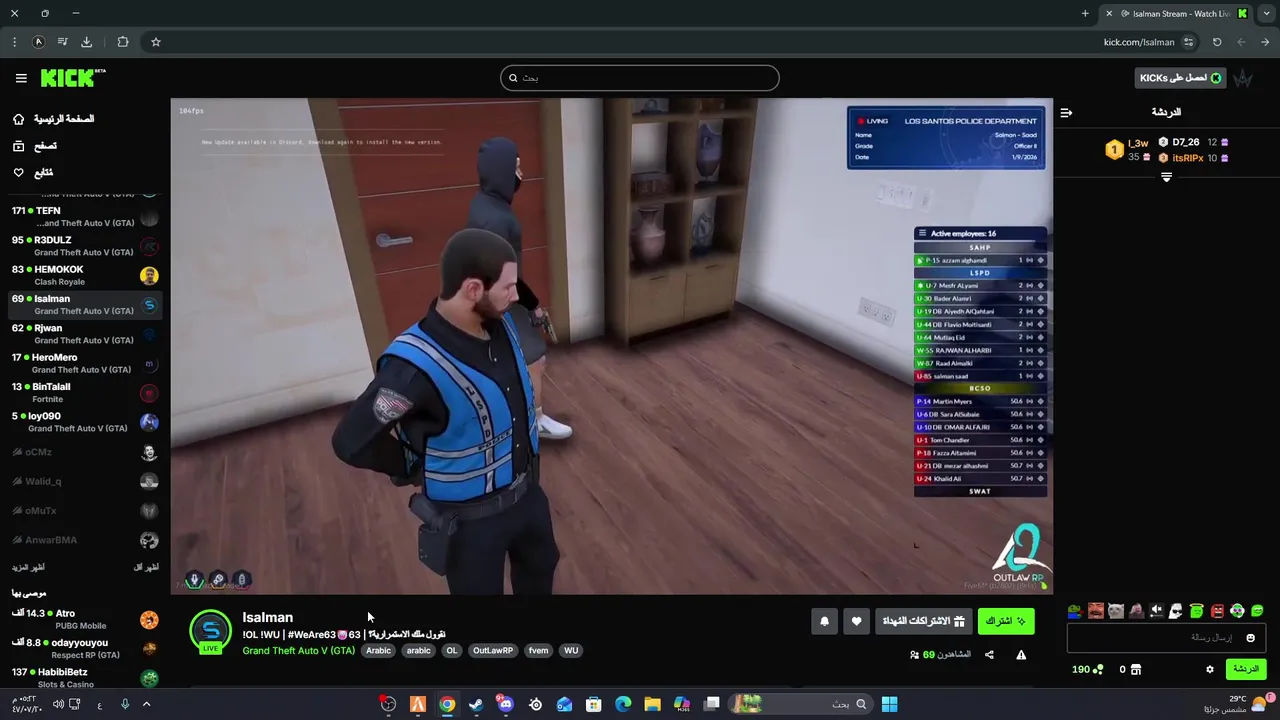Toggle notifications bell for Isalman
1280x720 pixels.
[824, 621]
